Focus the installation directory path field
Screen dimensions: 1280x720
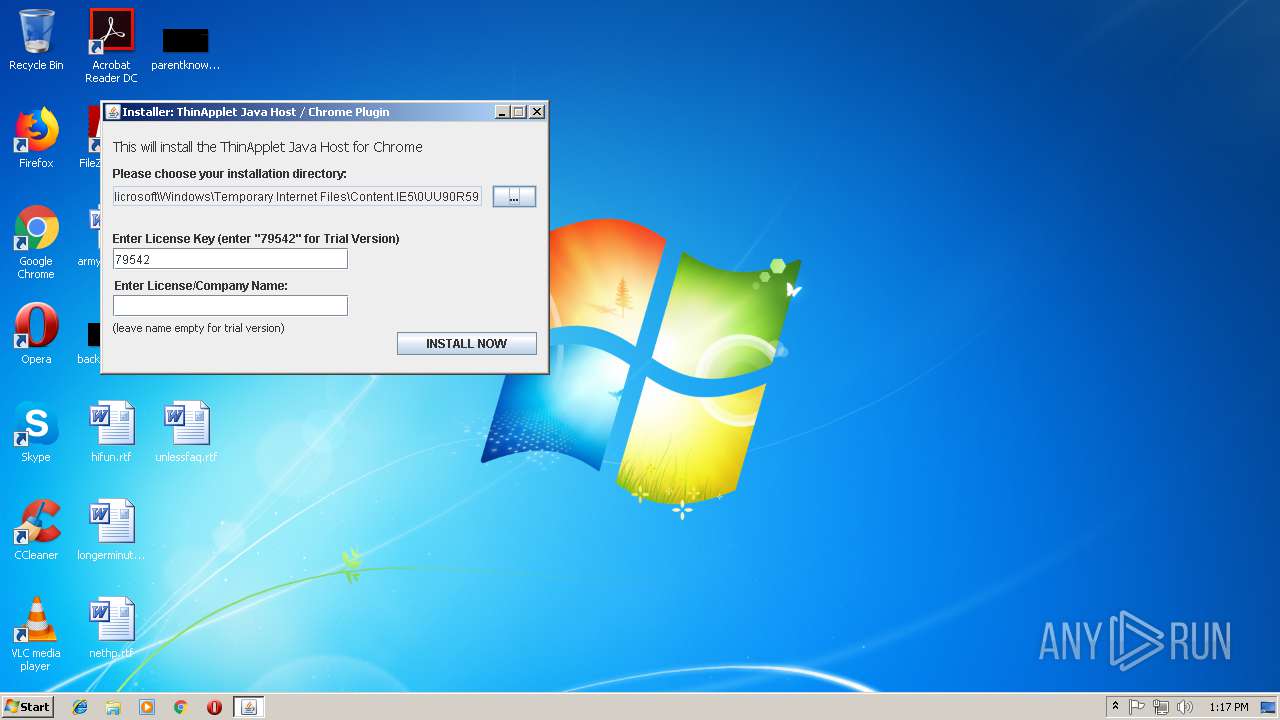[x=298, y=197]
